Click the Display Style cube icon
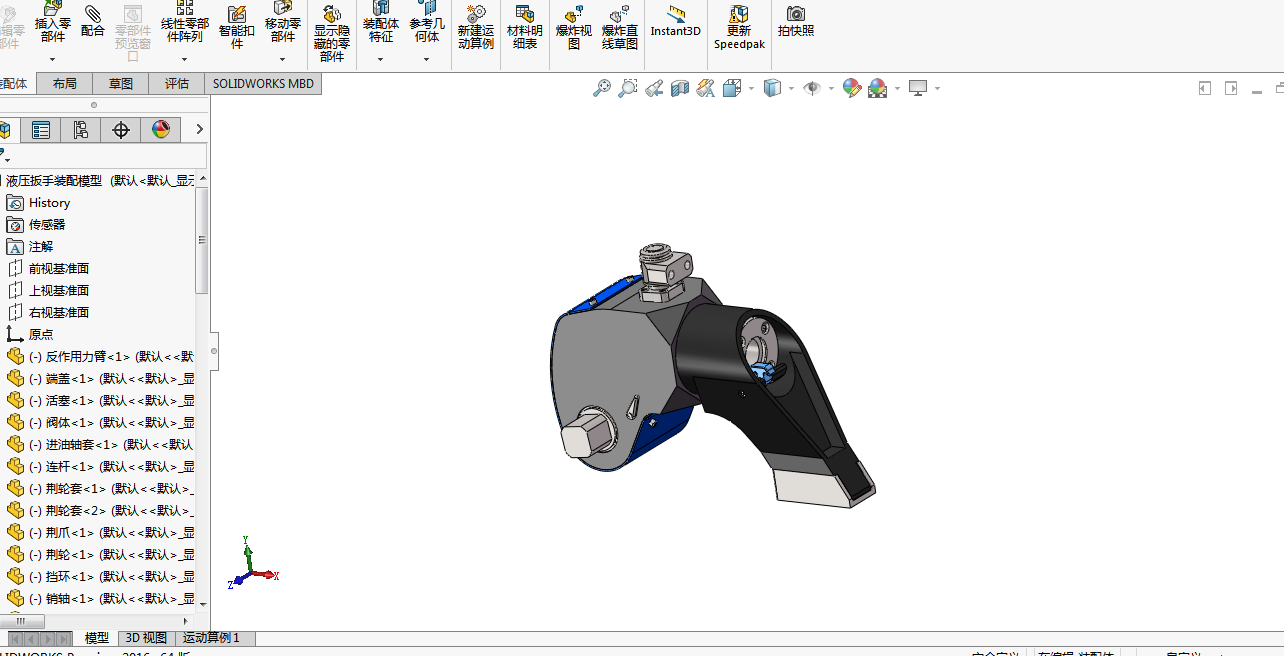 (772, 88)
